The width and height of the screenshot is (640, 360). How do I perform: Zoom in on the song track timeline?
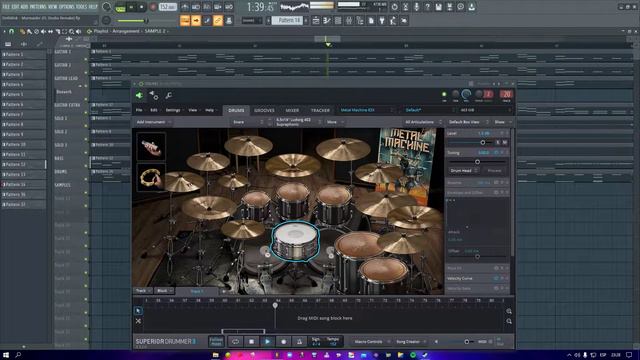[x=509, y=311]
